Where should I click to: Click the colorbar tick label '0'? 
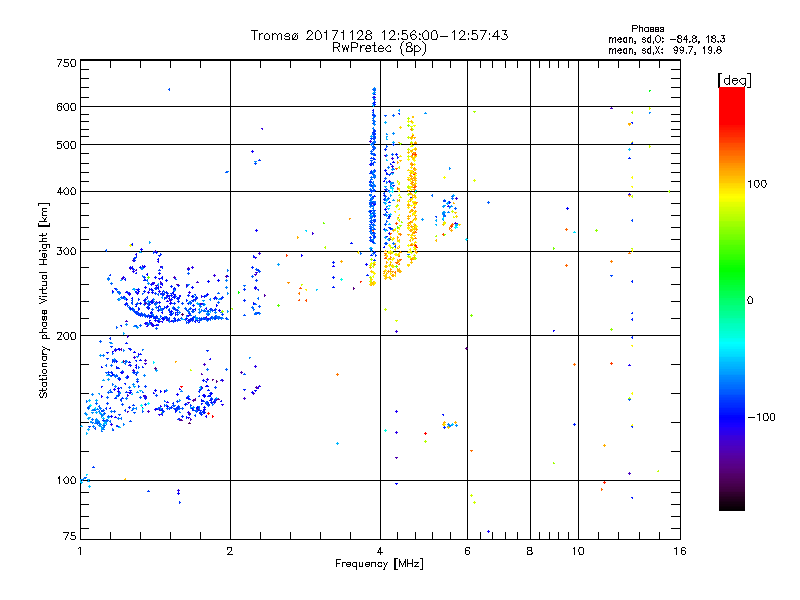pos(750,301)
